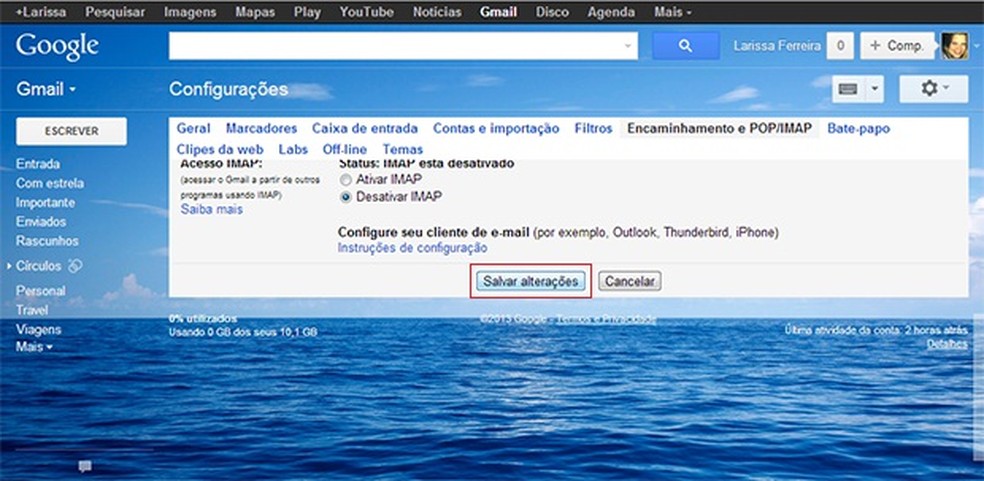Switch to the Marcadores tab
This screenshot has height=481, width=984.
(261, 129)
